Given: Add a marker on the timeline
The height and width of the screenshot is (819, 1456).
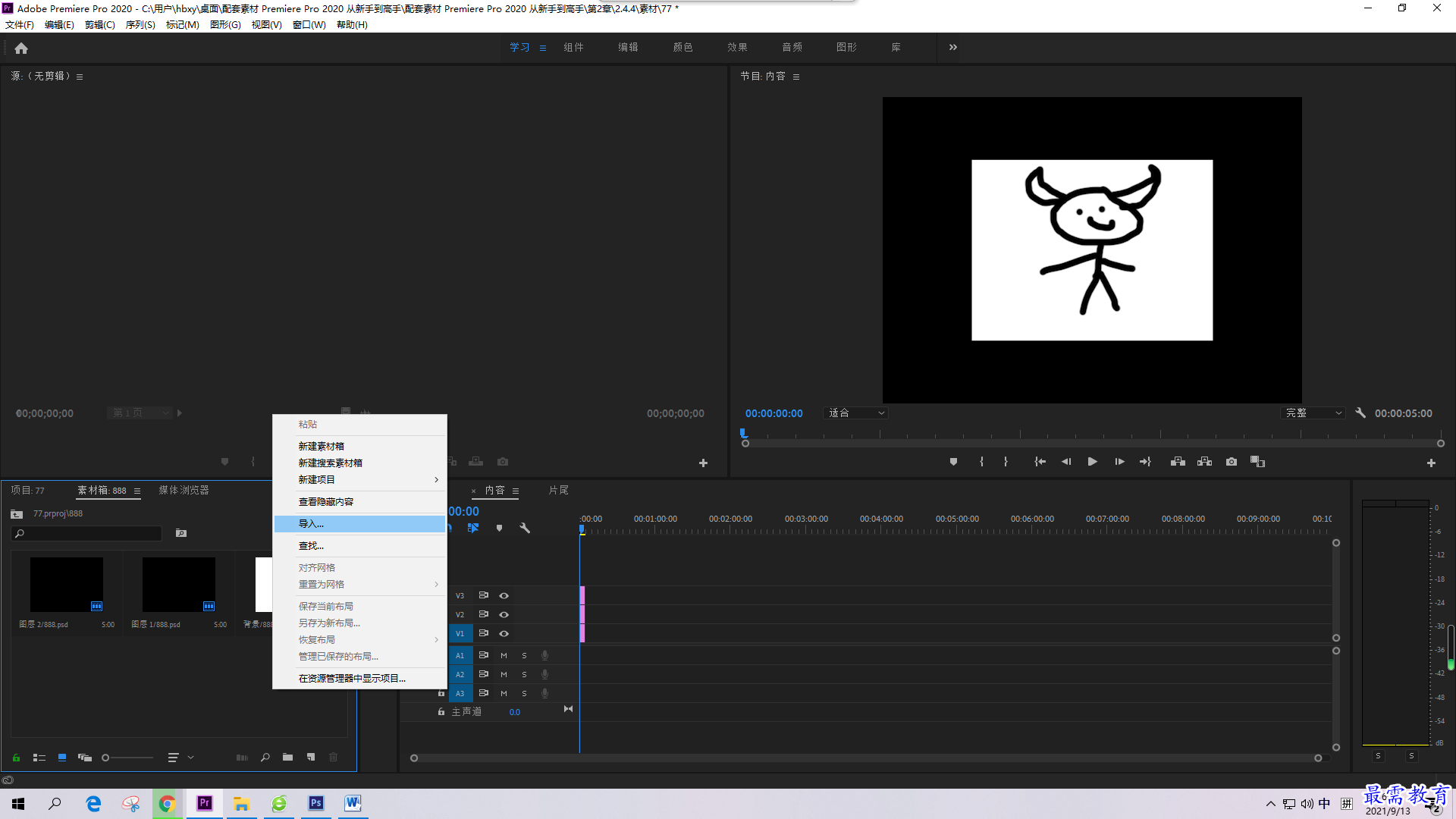Looking at the screenshot, I should pos(499,528).
